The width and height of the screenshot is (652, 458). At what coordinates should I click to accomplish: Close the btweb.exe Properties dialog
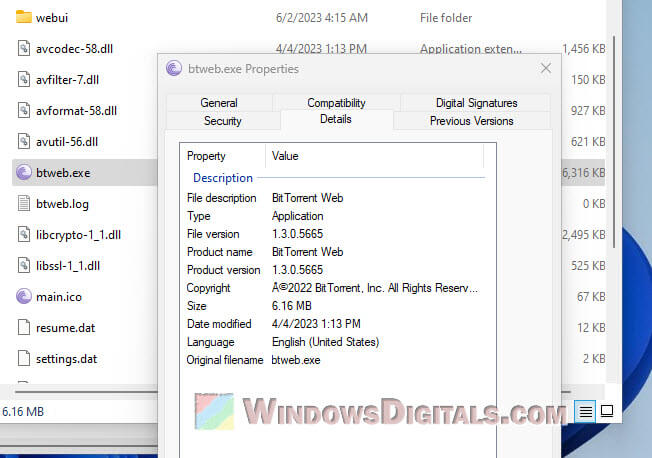(546, 68)
